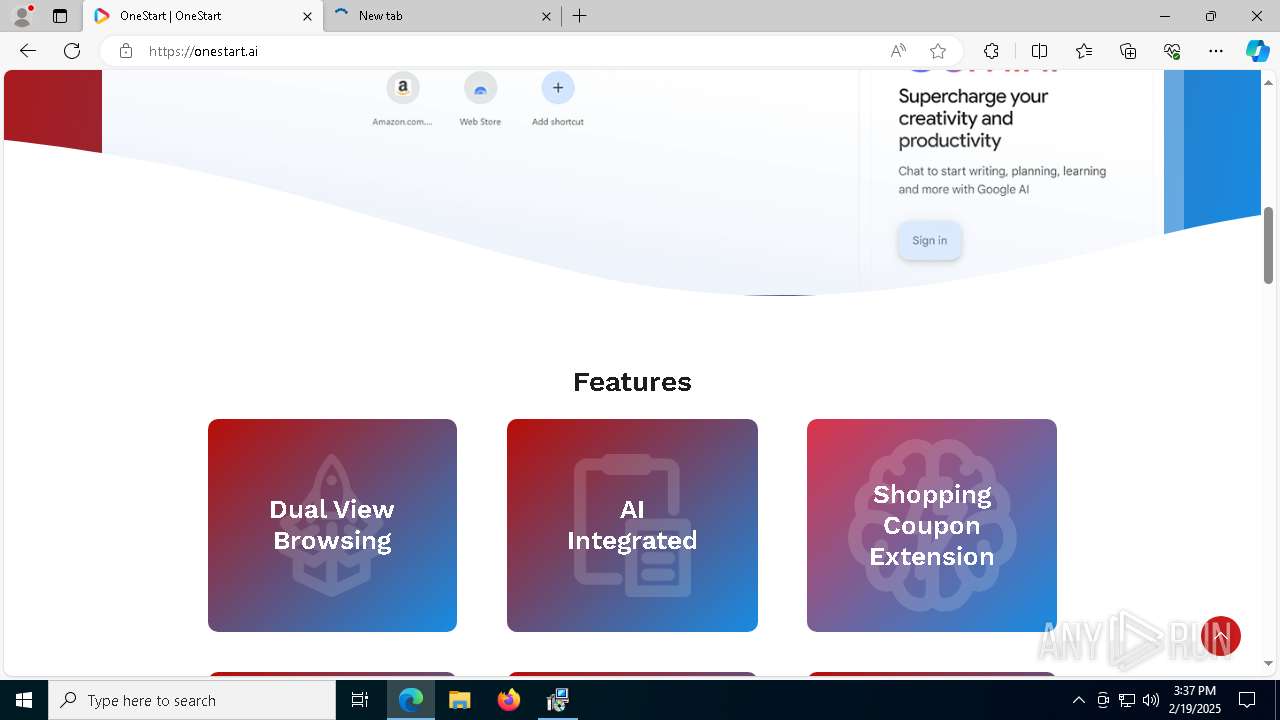
Task: Click the Amazon.com shortcut icon
Action: pyautogui.click(x=403, y=88)
